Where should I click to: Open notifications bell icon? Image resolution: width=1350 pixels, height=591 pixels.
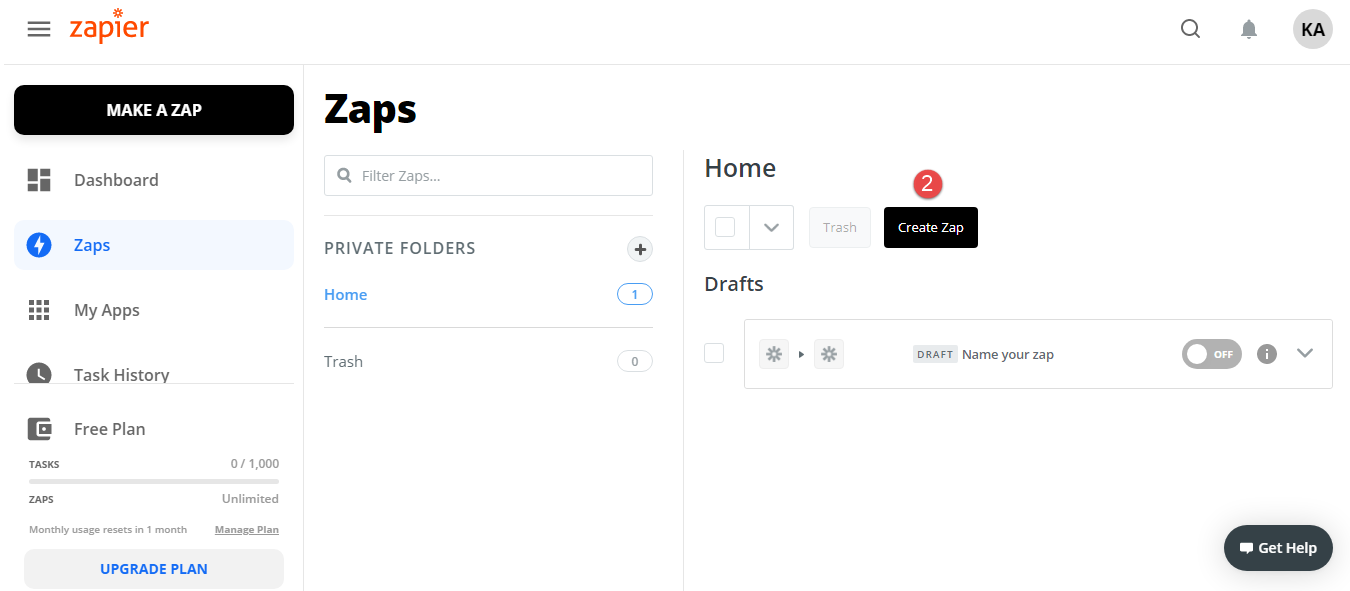click(x=1249, y=29)
